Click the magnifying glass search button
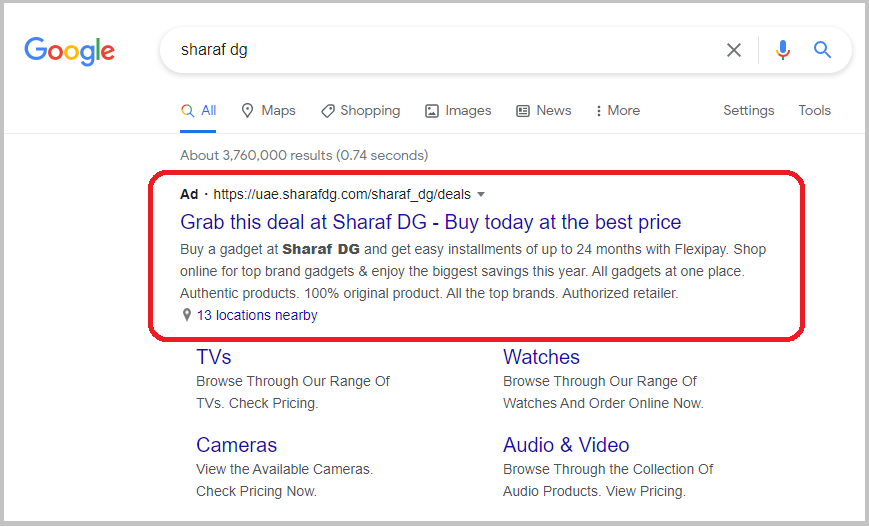The image size is (869, 527). coord(822,50)
